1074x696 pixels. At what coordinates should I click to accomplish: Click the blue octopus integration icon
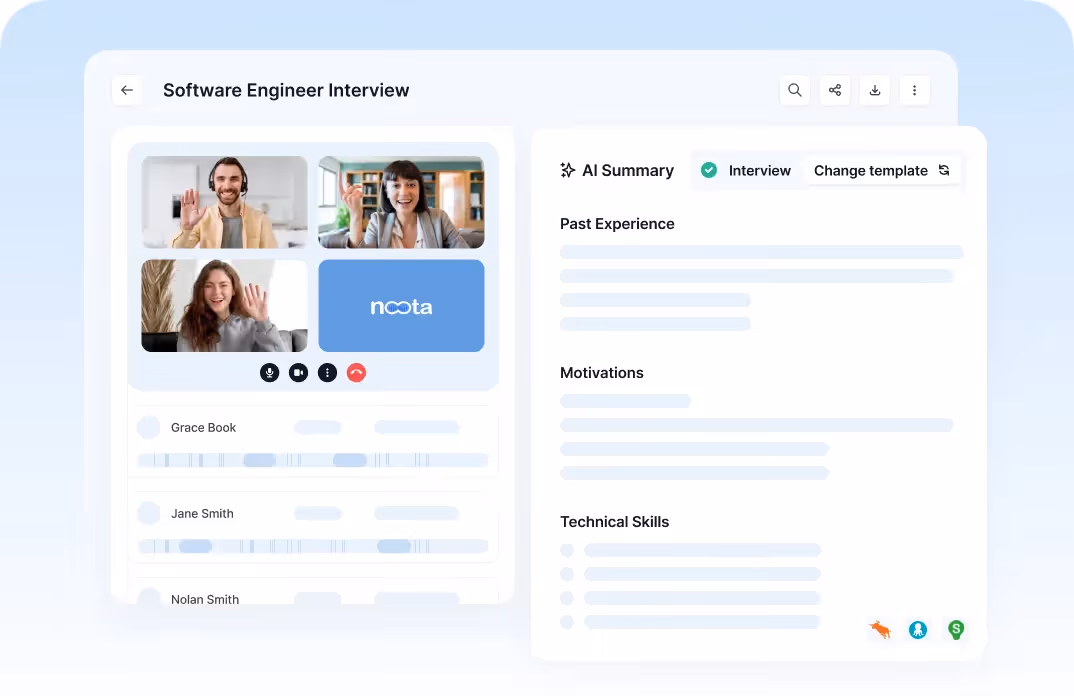(x=918, y=630)
